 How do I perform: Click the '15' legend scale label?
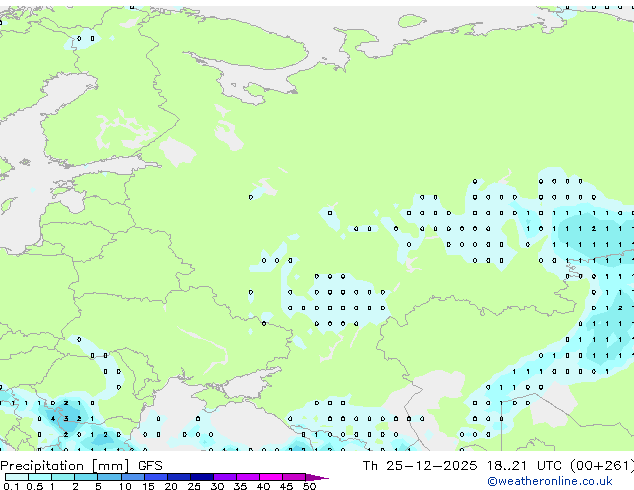click(x=148, y=486)
